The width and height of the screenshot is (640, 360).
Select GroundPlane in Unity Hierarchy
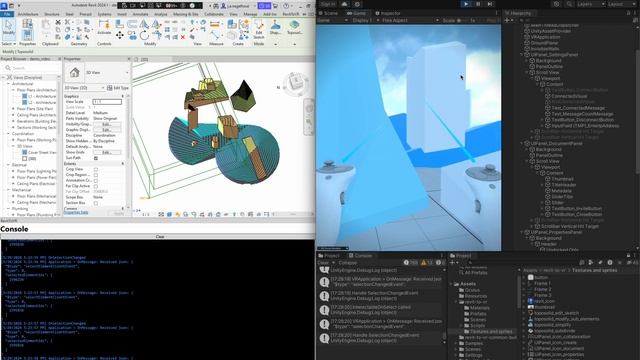point(544,42)
